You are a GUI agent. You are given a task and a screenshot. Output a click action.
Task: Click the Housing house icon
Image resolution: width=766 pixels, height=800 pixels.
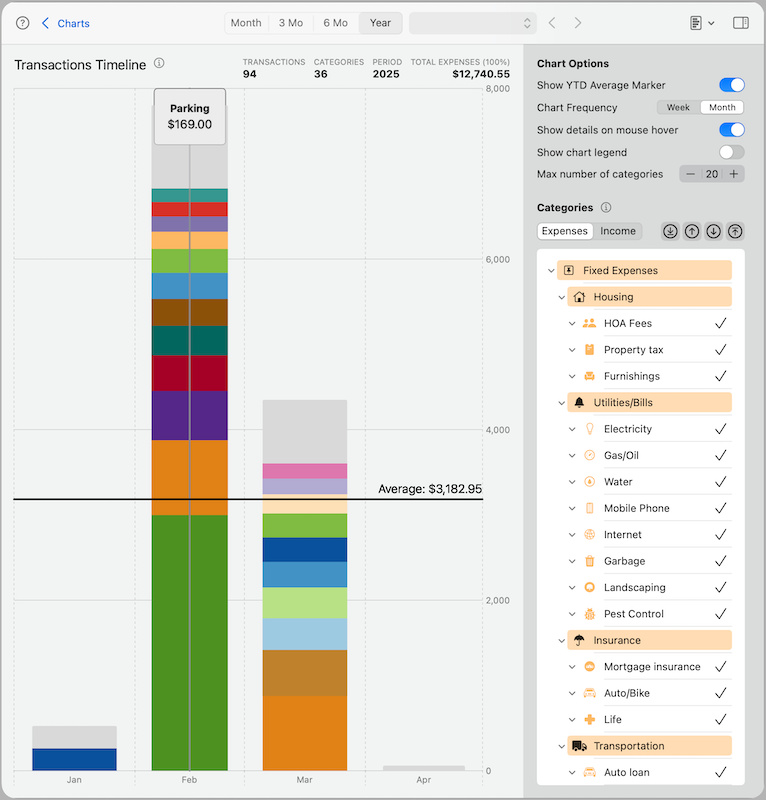point(579,297)
